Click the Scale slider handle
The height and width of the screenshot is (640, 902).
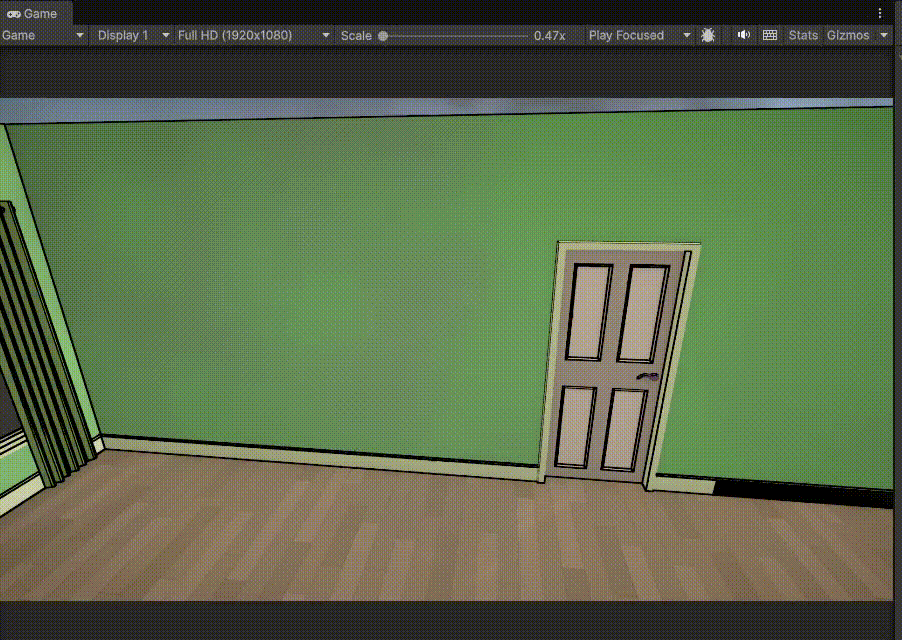click(383, 36)
